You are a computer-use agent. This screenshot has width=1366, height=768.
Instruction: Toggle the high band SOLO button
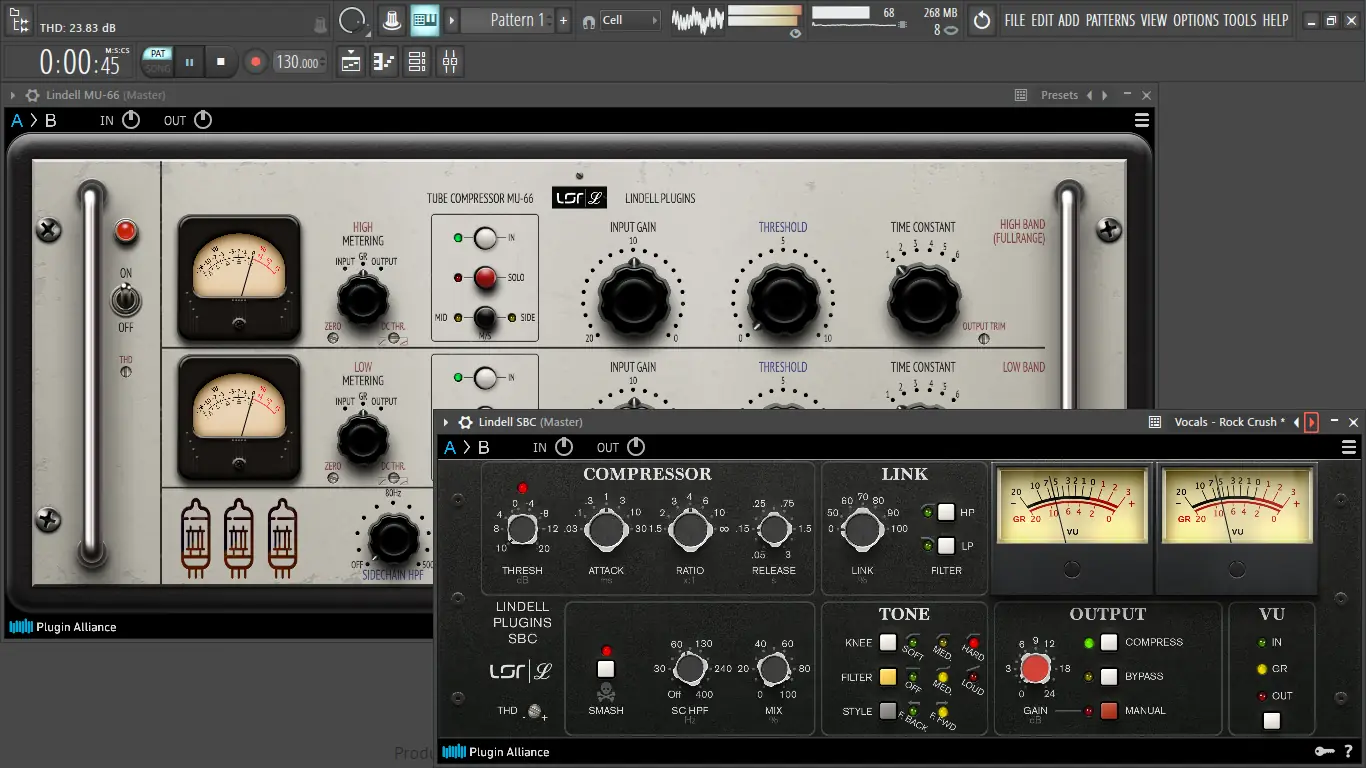pyautogui.click(x=486, y=277)
